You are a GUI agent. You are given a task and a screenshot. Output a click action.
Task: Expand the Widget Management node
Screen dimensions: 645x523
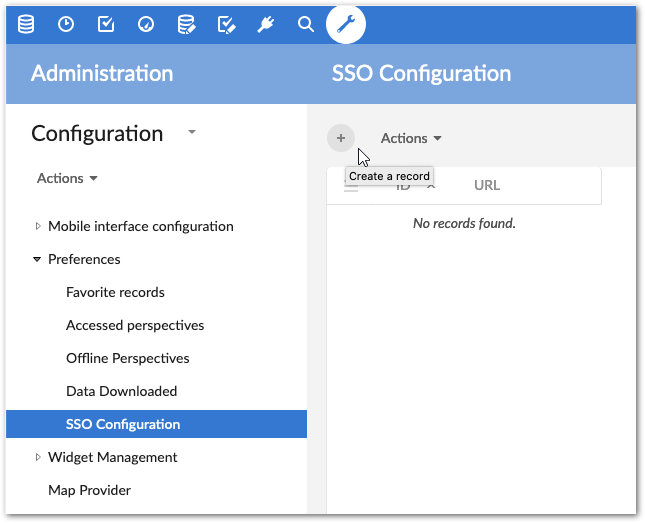point(38,457)
